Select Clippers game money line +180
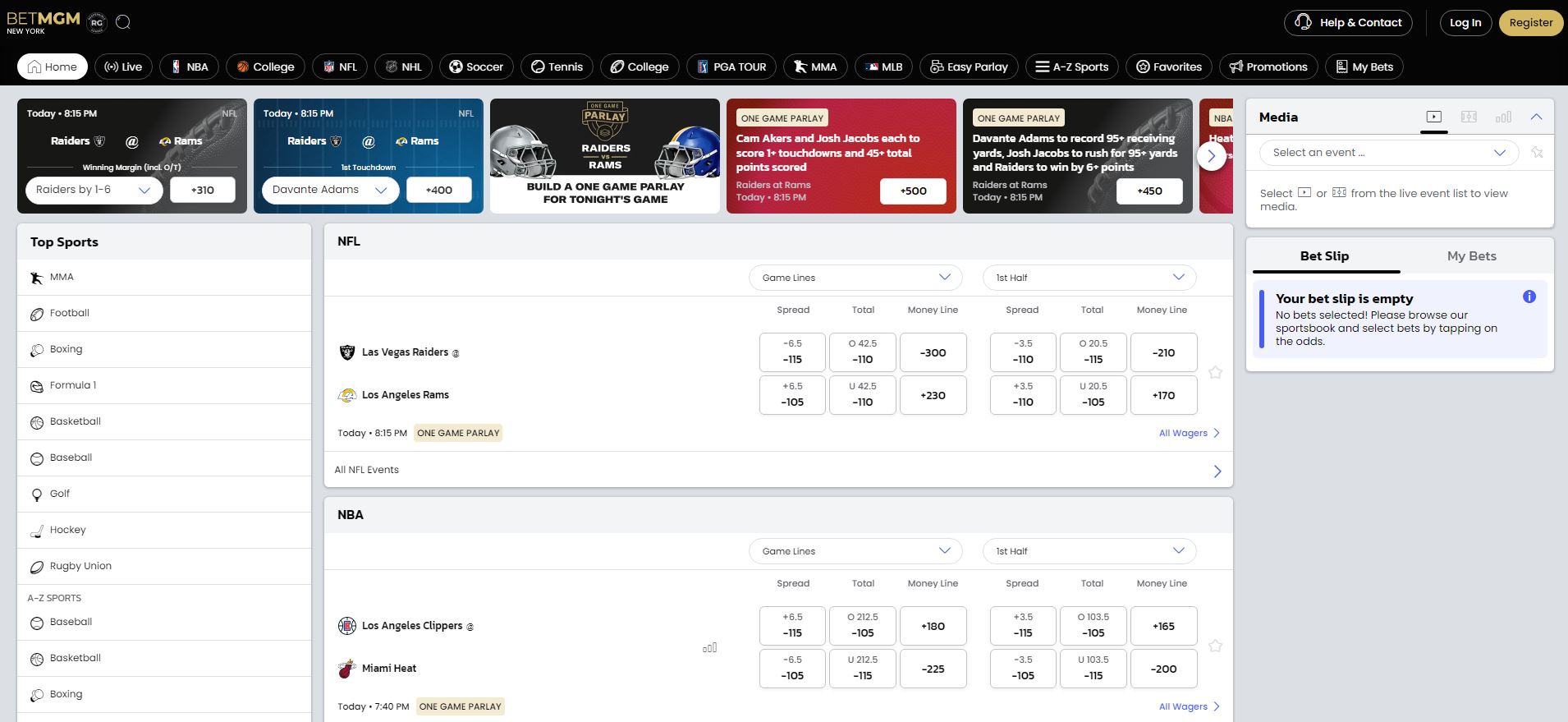The width and height of the screenshot is (1568, 722). 933,626
